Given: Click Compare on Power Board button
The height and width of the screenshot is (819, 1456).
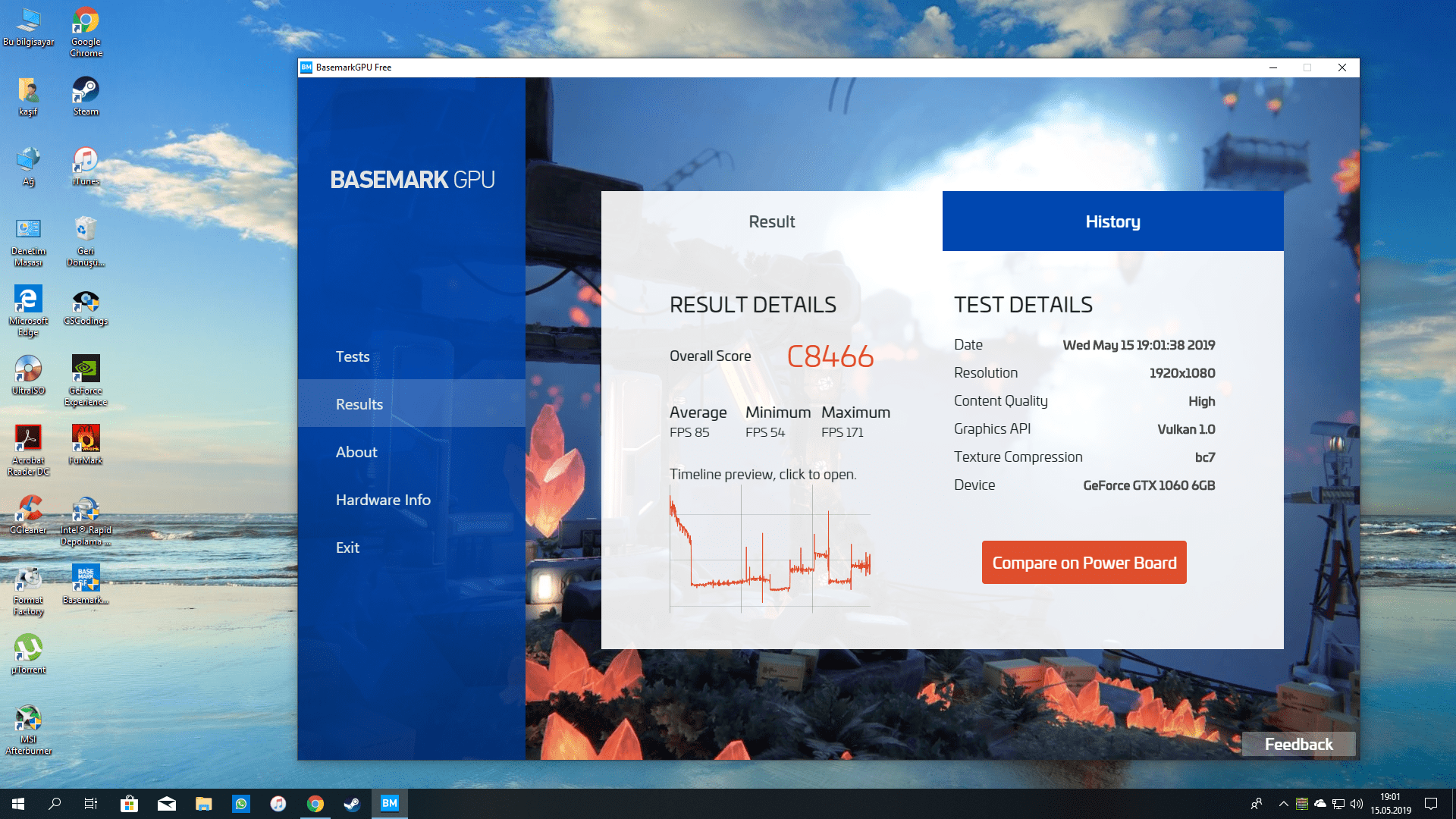Looking at the screenshot, I should 1084,563.
